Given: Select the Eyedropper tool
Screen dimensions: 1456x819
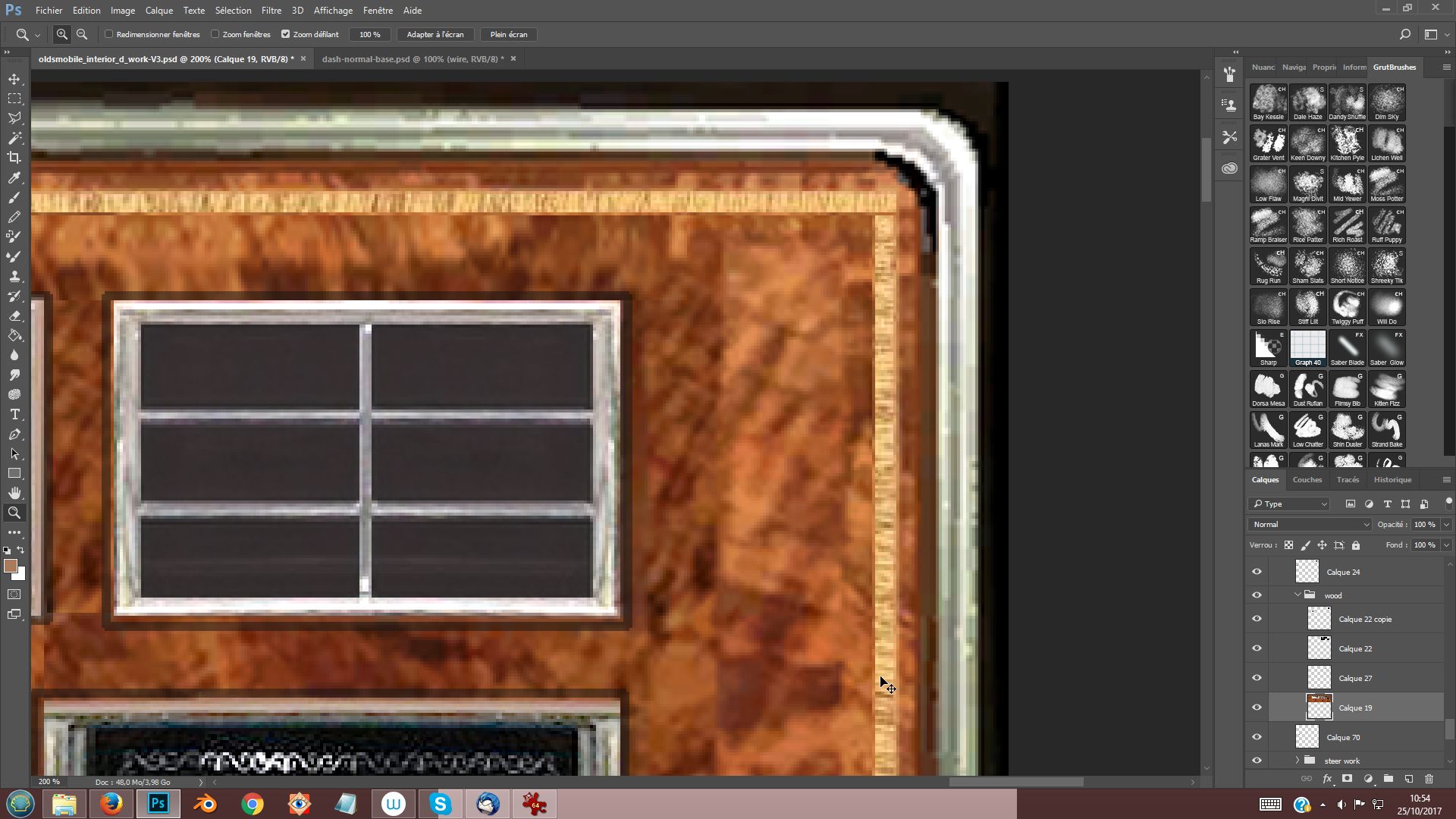Looking at the screenshot, I should coord(14,177).
